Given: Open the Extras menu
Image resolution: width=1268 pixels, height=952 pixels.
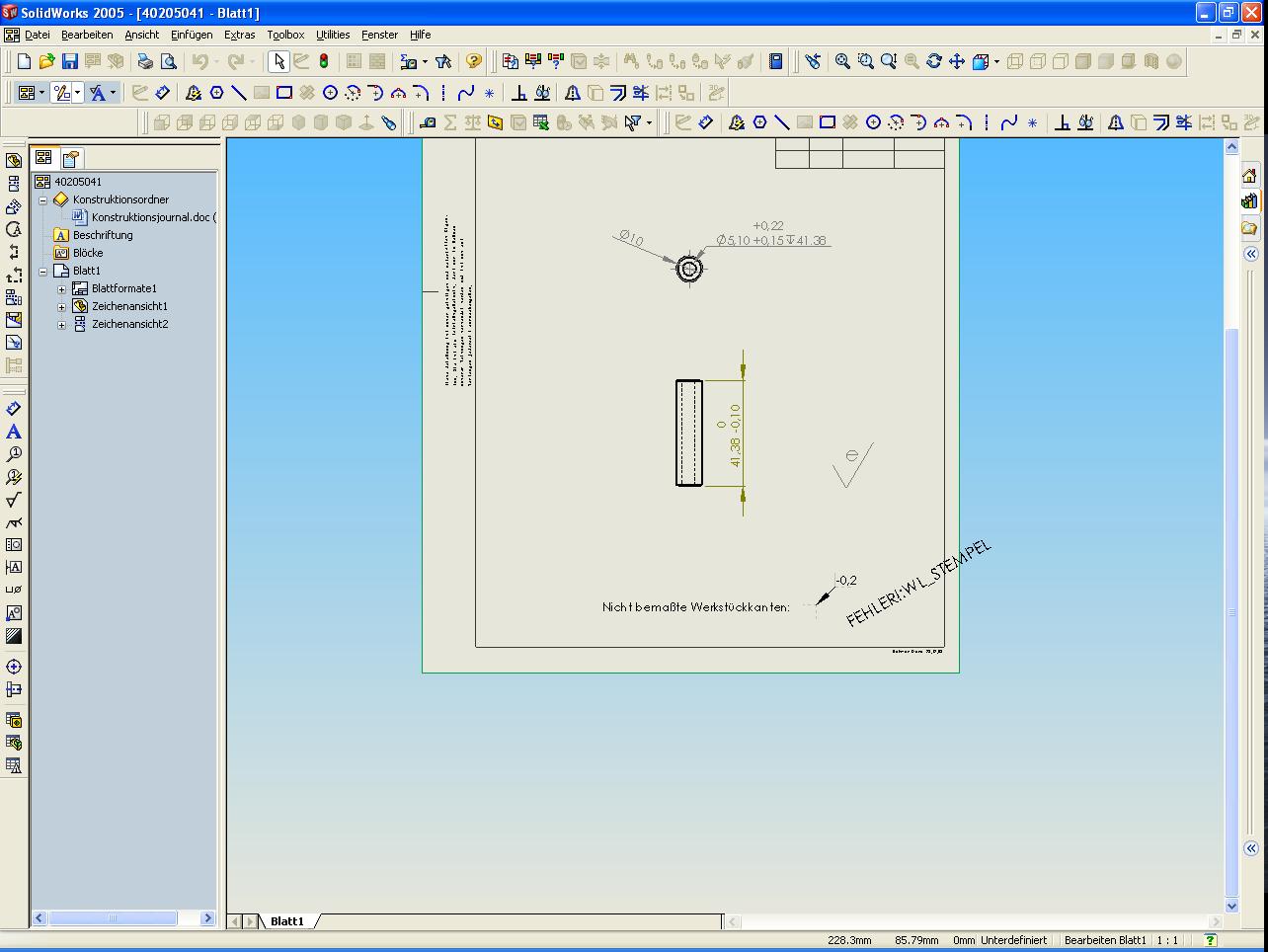Looking at the screenshot, I should [239, 35].
